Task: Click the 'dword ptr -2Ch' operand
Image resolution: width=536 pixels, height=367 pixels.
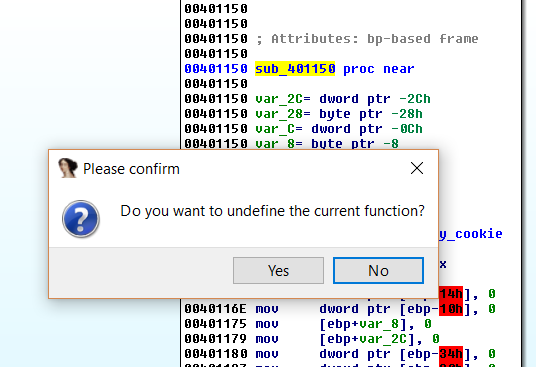Action: tap(375, 99)
